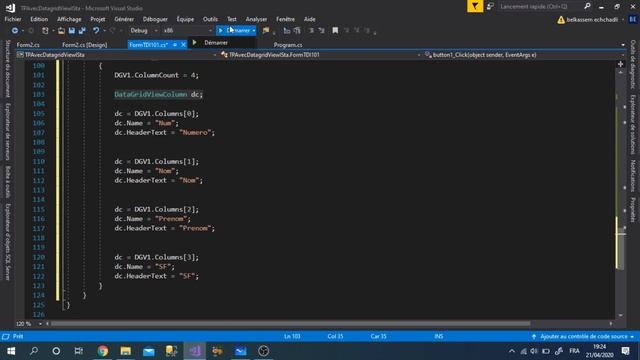Expand the user account dropdown arrow
Viewport: 640px width, 360px height.
(623, 20)
